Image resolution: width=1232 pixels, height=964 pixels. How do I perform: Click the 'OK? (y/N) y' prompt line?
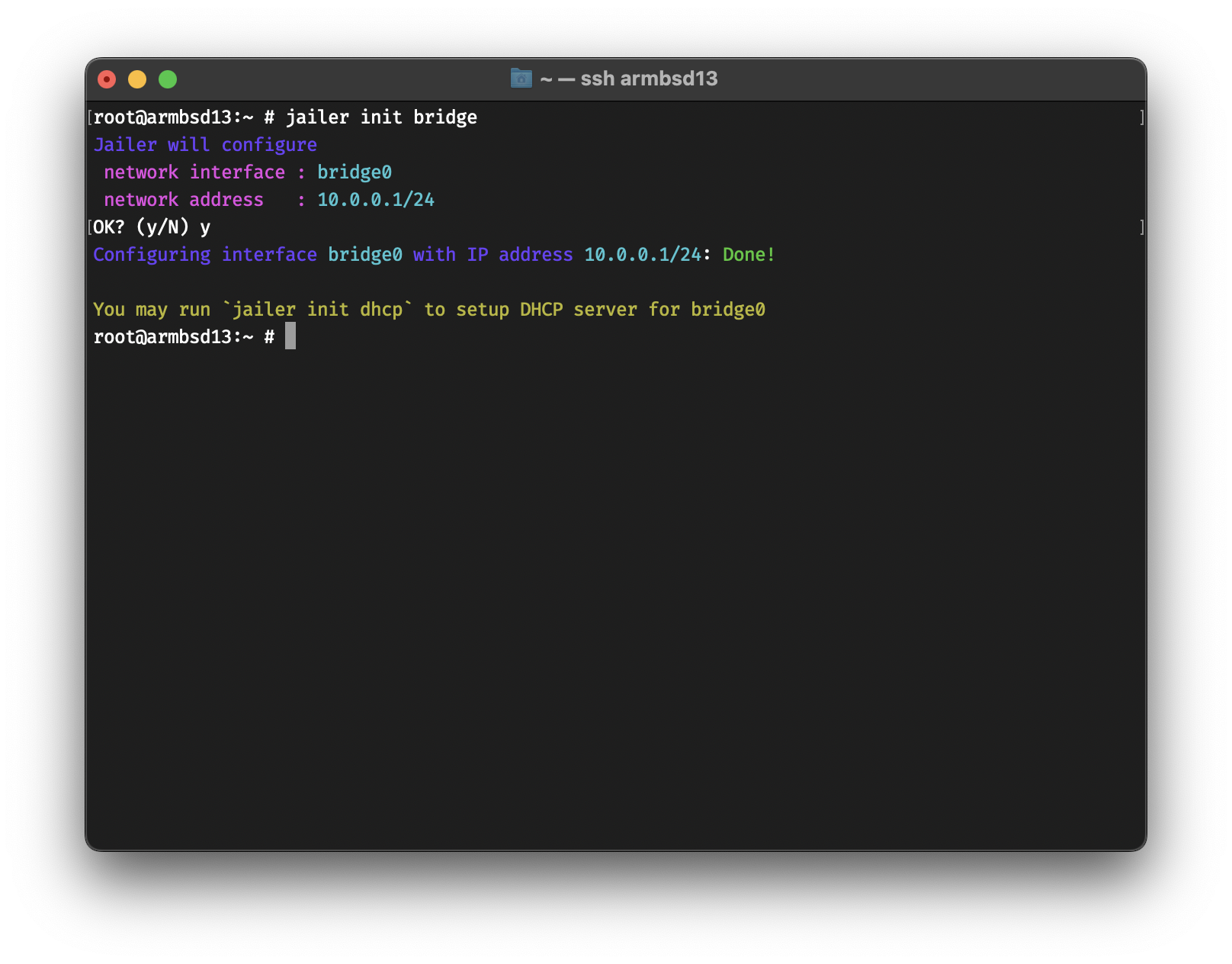tap(152, 227)
